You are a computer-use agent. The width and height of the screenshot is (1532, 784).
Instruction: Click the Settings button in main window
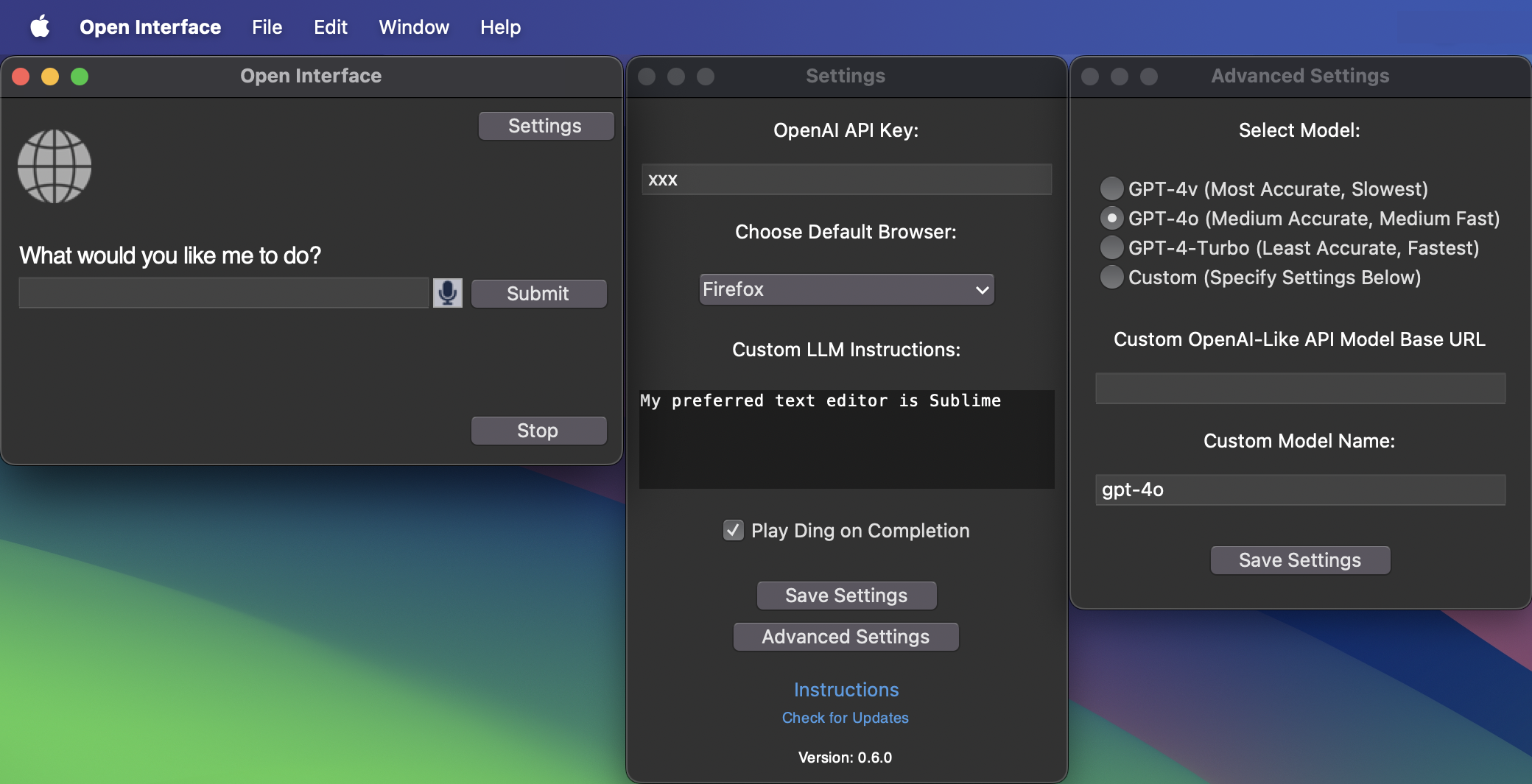click(546, 126)
